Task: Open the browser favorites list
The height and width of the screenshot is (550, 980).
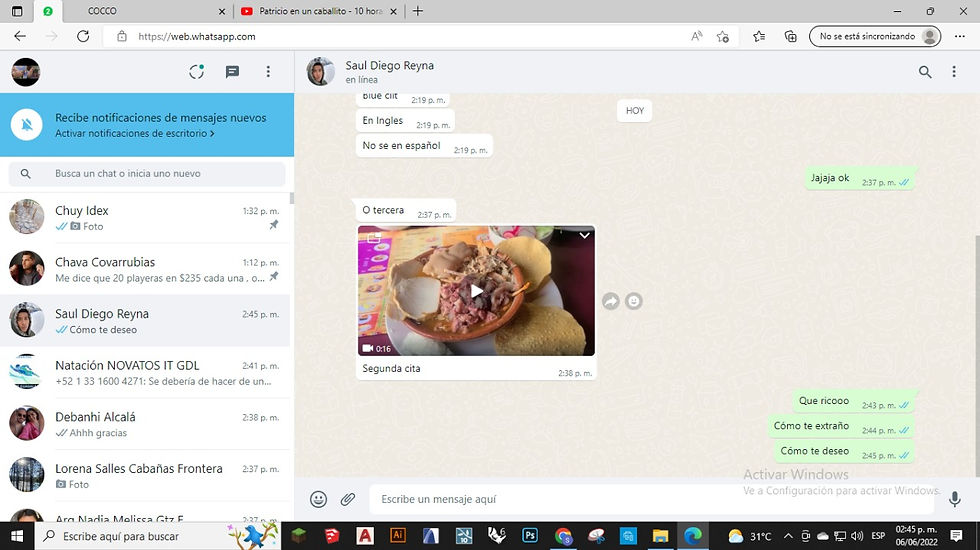Action: 759,36
